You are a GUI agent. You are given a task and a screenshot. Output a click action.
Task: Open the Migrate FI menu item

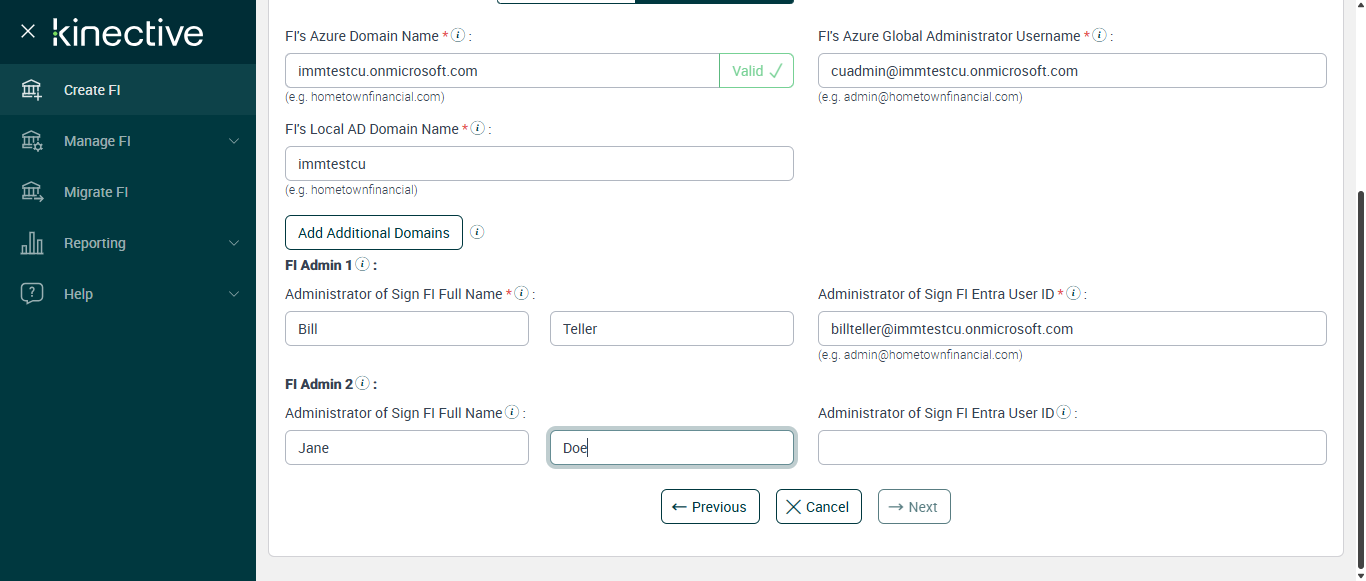96,192
